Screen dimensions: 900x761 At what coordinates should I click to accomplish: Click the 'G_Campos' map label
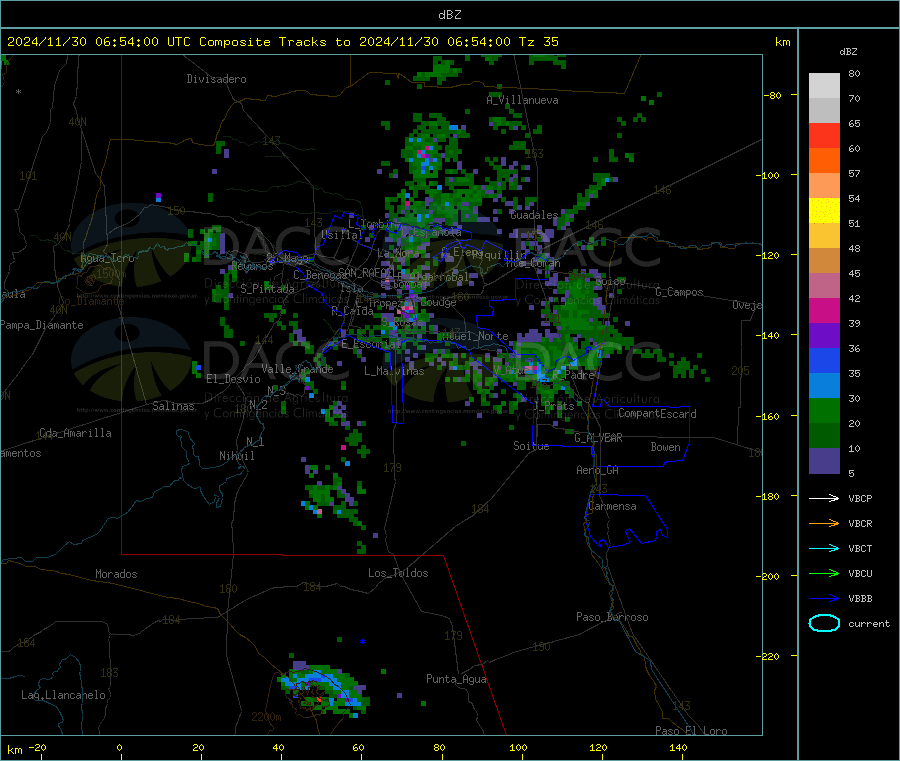pyautogui.click(x=679, y=292)
